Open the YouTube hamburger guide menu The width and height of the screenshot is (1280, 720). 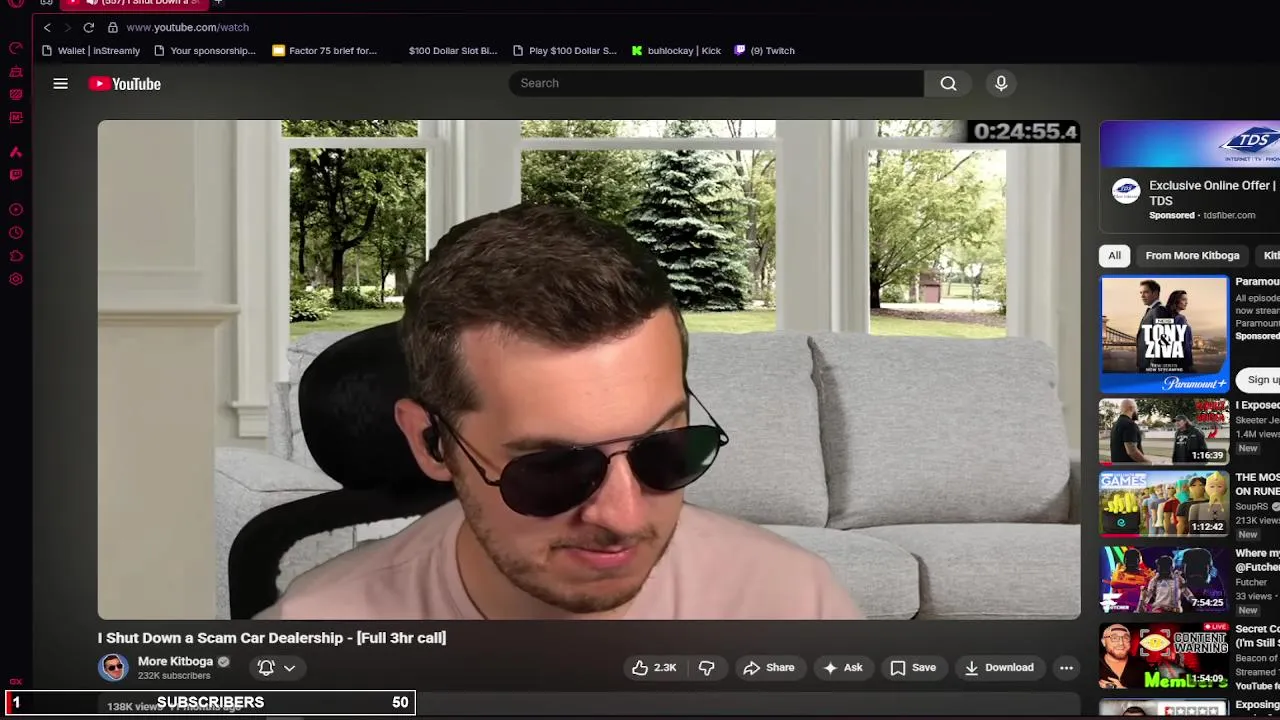point(60,84)
